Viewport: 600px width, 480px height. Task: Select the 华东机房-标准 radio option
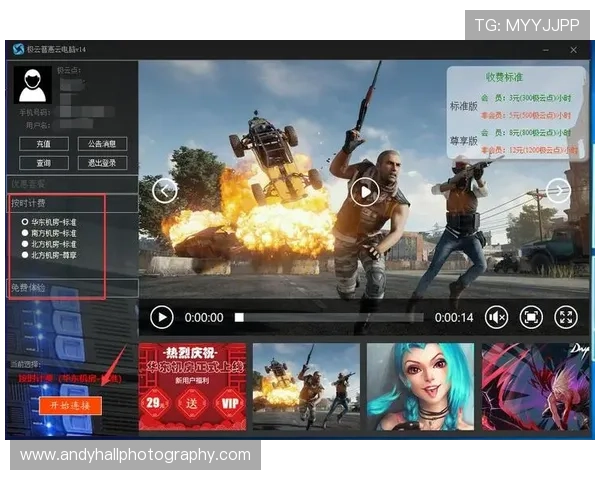[x=25, y=222]
